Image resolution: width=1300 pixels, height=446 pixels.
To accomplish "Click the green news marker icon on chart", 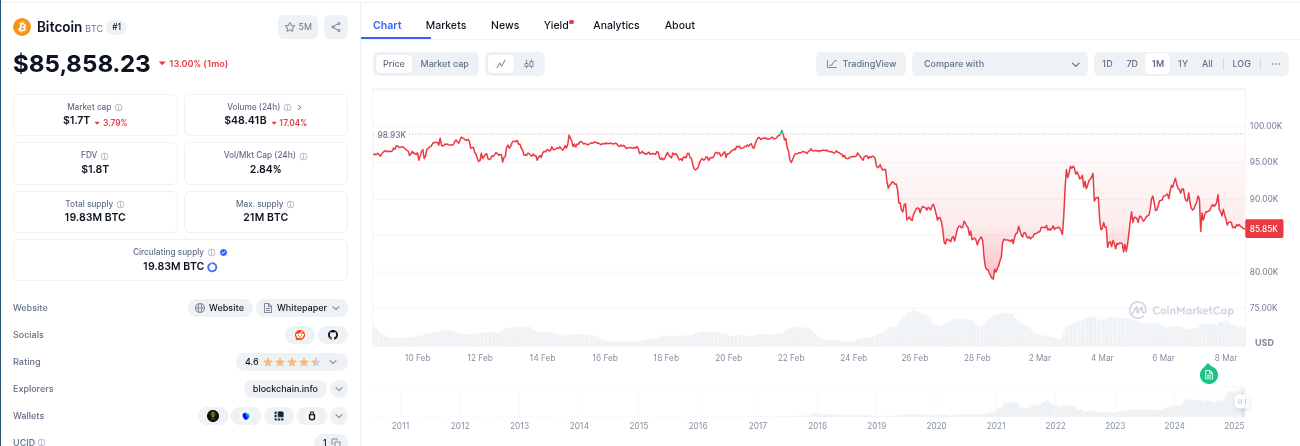I will [1209, 374].
